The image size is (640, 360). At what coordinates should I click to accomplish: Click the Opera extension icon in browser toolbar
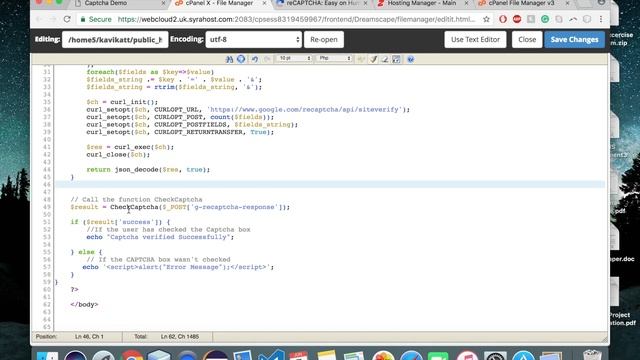pos(503,19)
